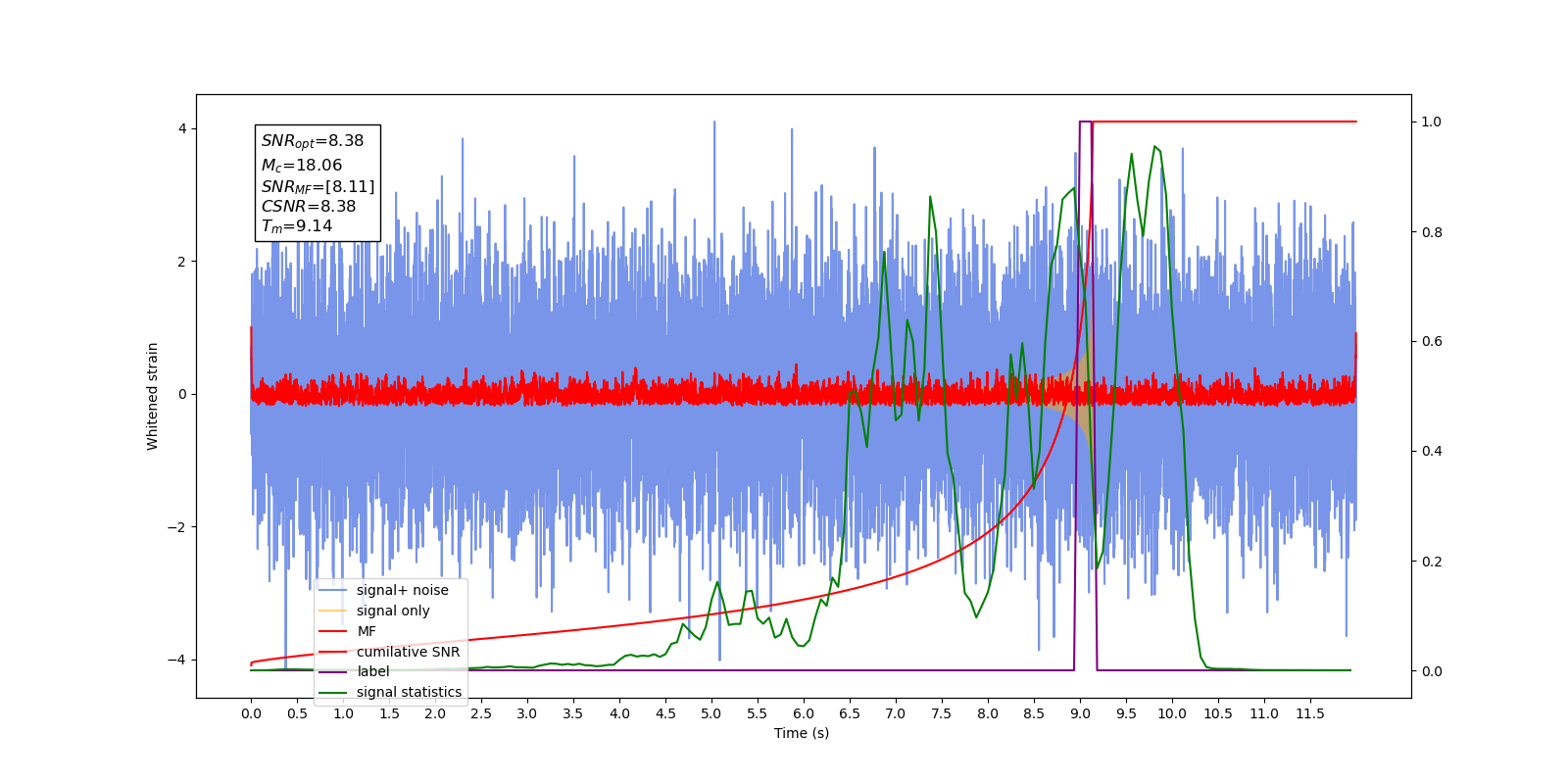This screenshot has width=1568, height=784.
Task: Click the 4.5 tick on time axis
Action: tap(665, 713)
